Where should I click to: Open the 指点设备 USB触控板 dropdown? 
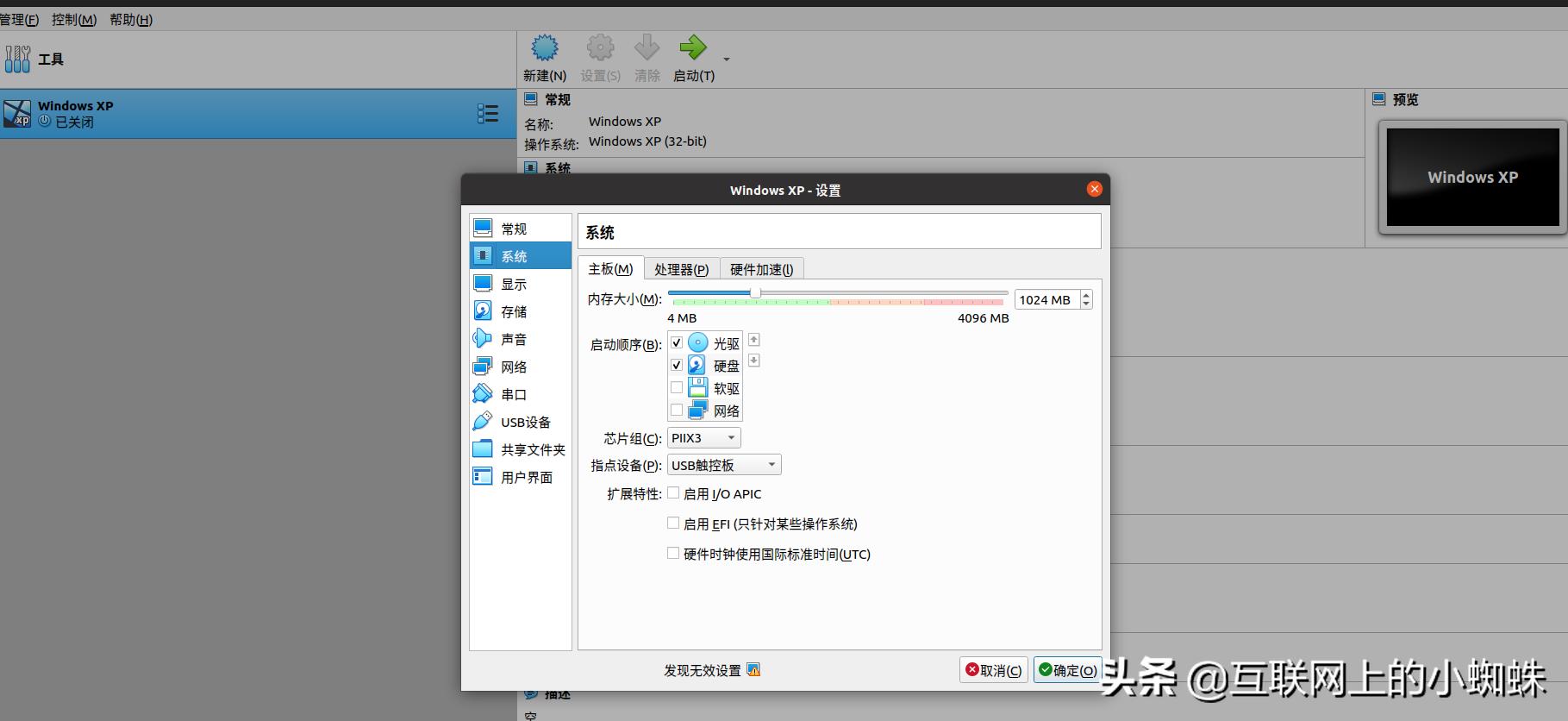tap(724, 465)
